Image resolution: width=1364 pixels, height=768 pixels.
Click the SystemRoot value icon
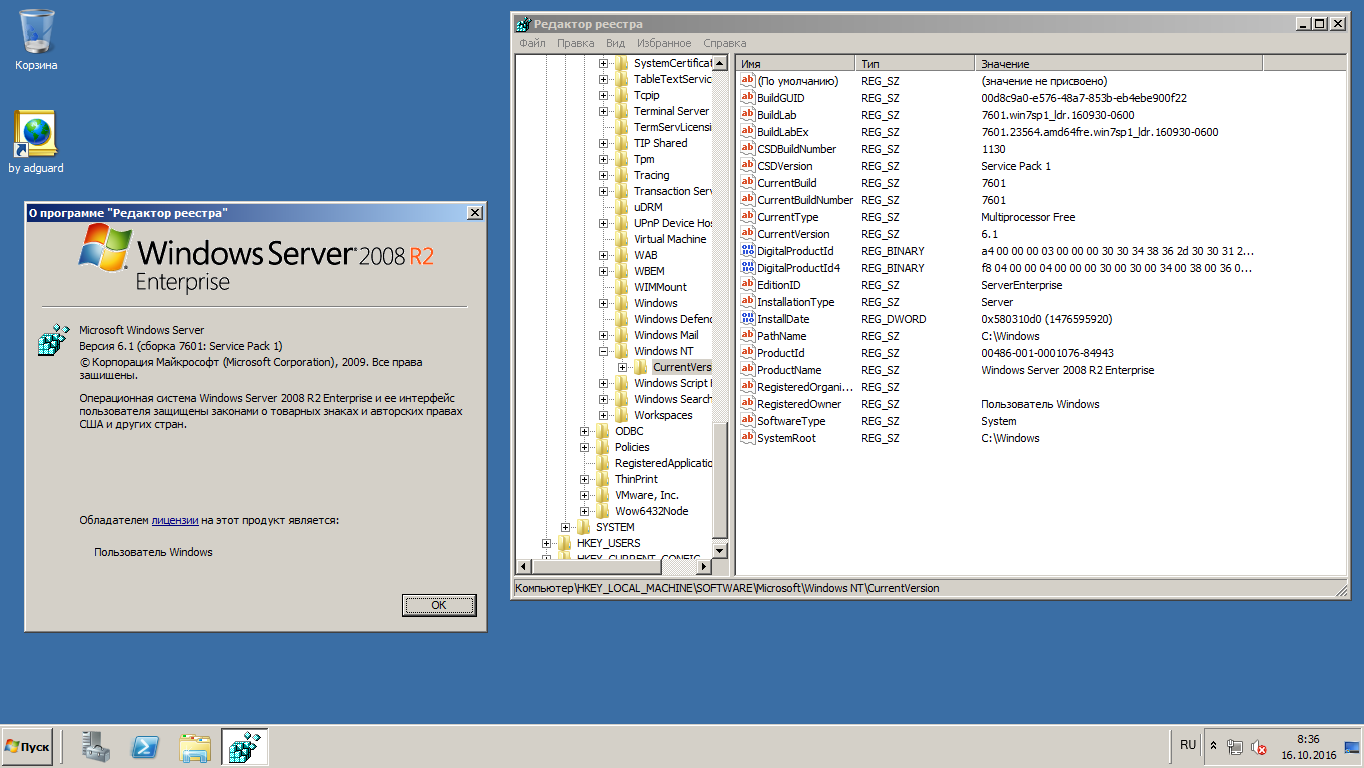click(x=748, y=438)
